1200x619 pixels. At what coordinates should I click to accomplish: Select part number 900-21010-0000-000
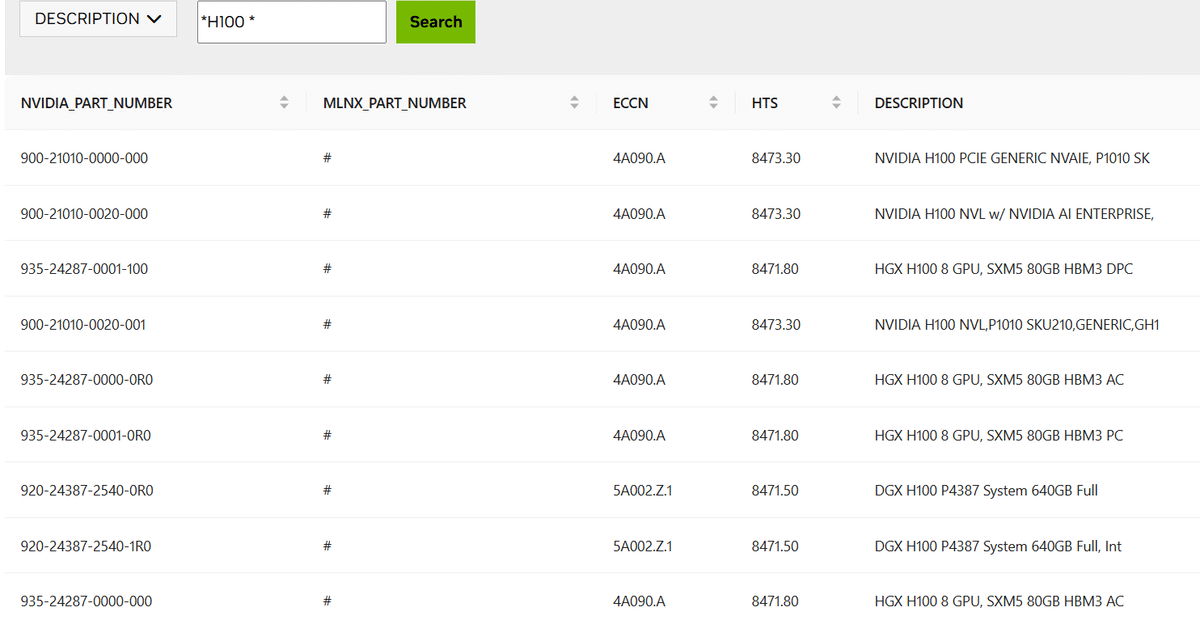coord(84,158)
